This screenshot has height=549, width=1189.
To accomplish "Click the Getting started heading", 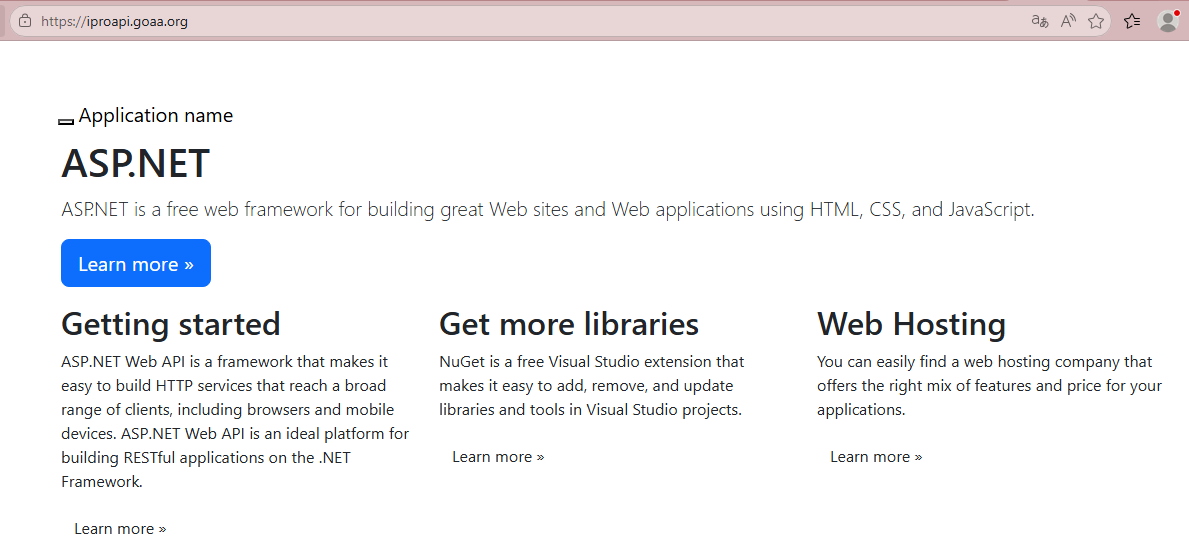I will click(x=171, y=324).
